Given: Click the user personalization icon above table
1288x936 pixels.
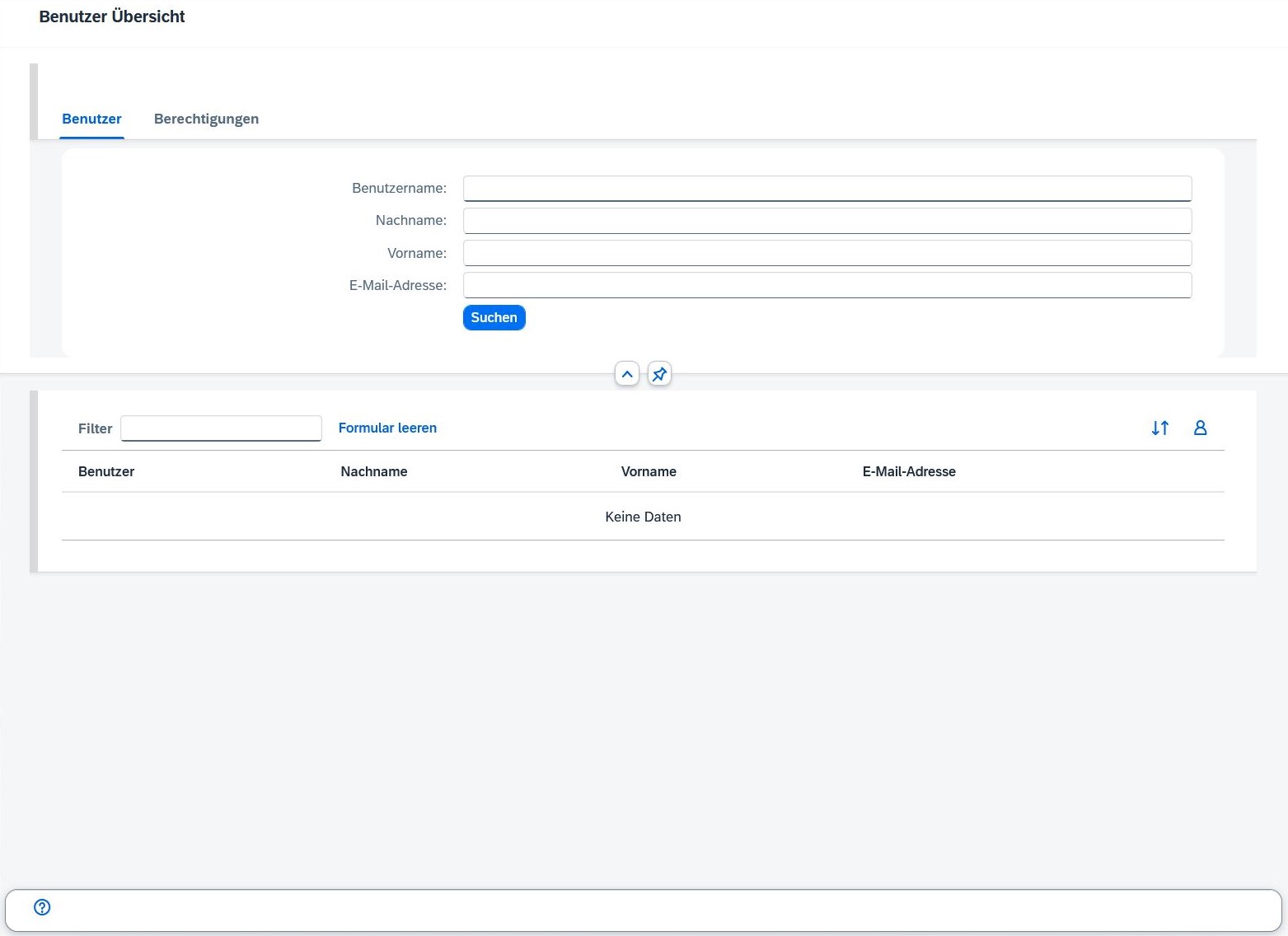Looking at the screenshot, I should [x=1200, y=428].
